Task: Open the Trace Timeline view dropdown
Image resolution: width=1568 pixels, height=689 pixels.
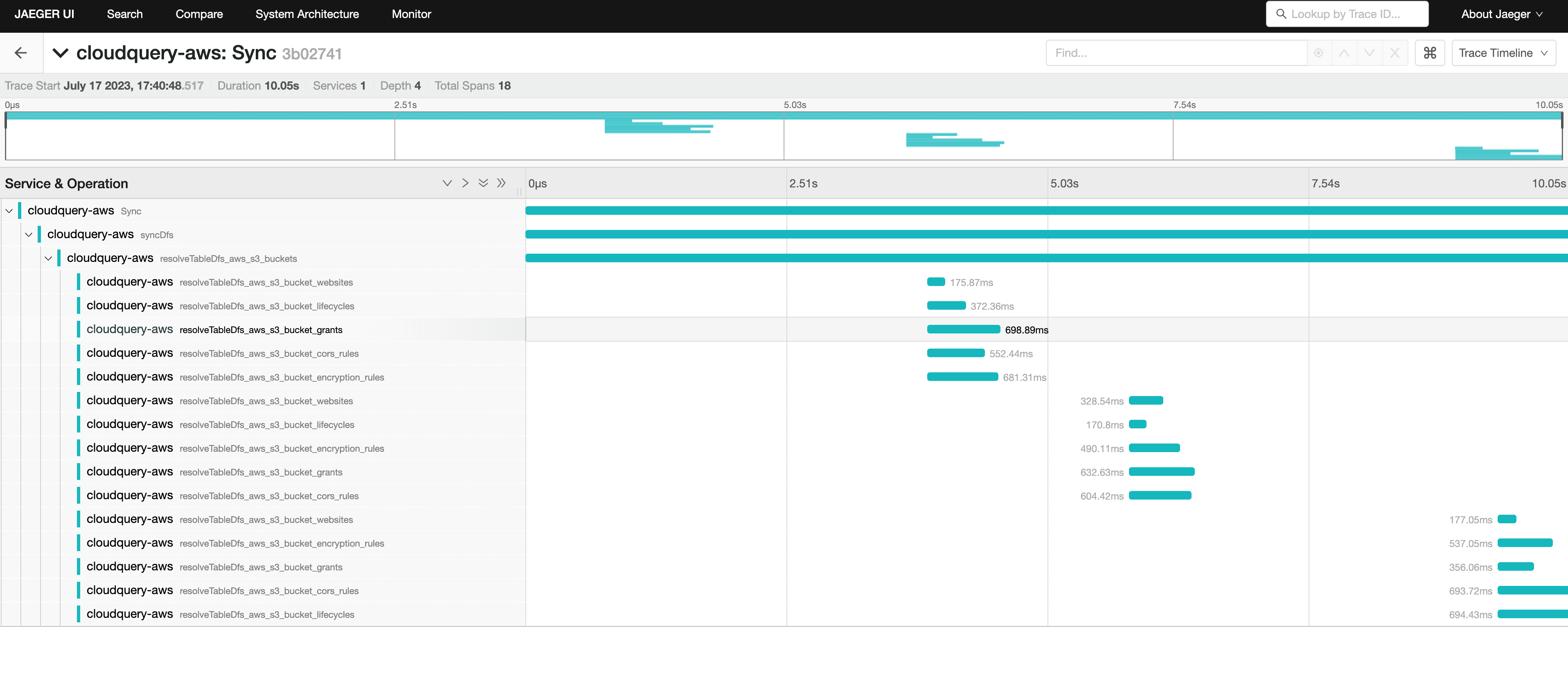Action: coord(1503,53)
